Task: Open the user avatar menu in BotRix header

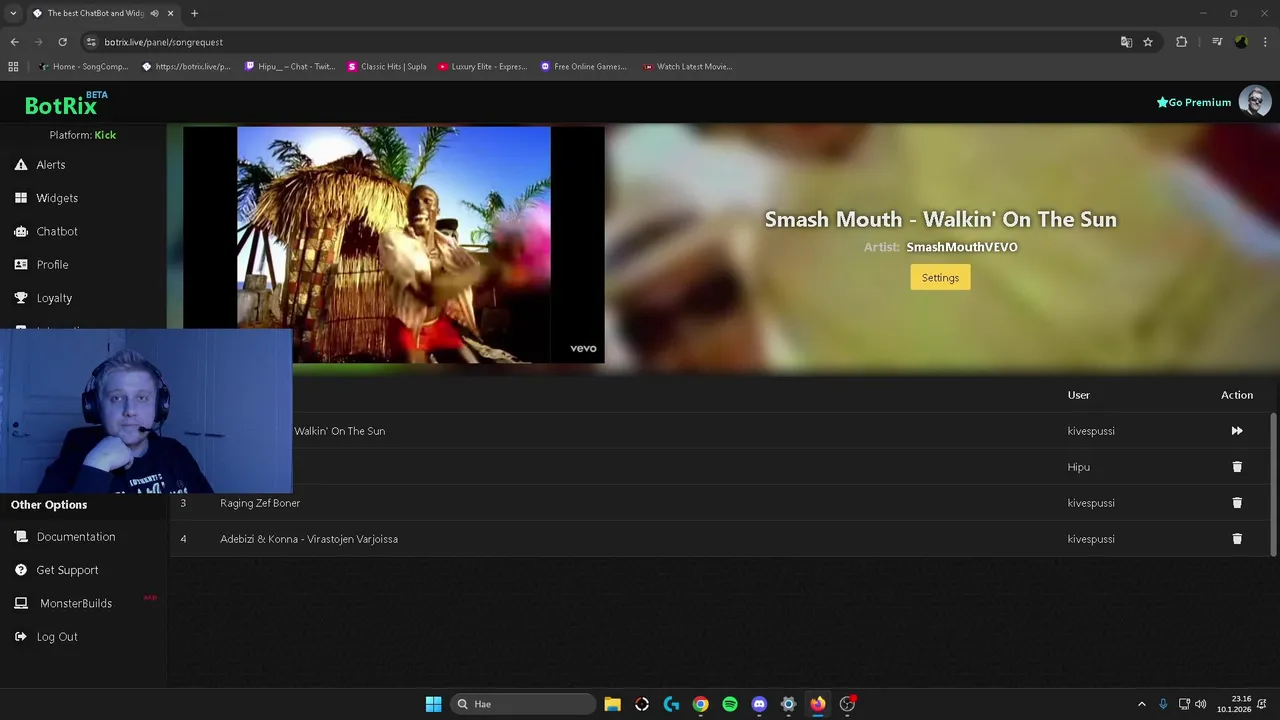Action: pyautogui.click(x=1255, y=101)
